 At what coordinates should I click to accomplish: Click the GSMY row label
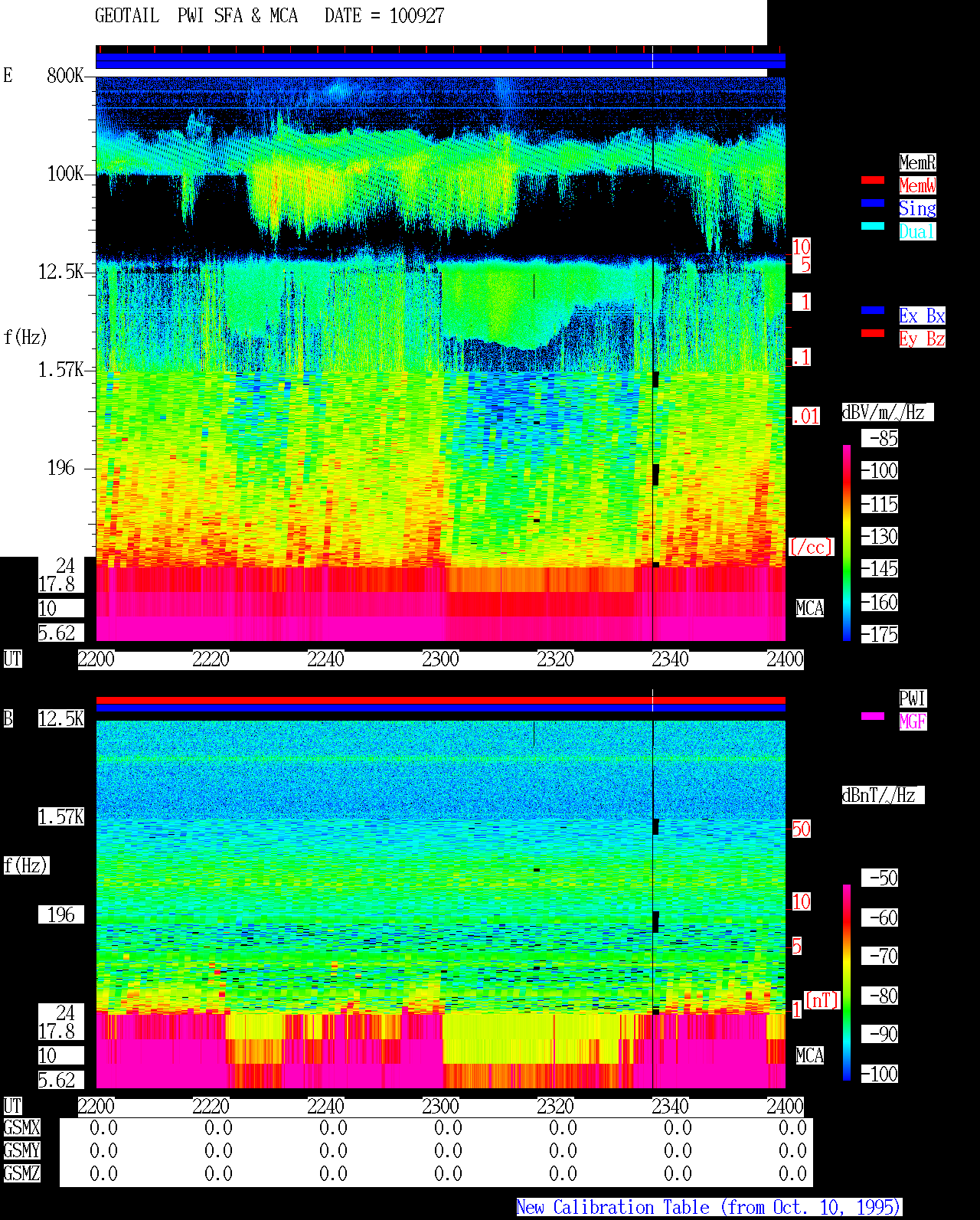pyautogui.click(x=21, y=1150)
